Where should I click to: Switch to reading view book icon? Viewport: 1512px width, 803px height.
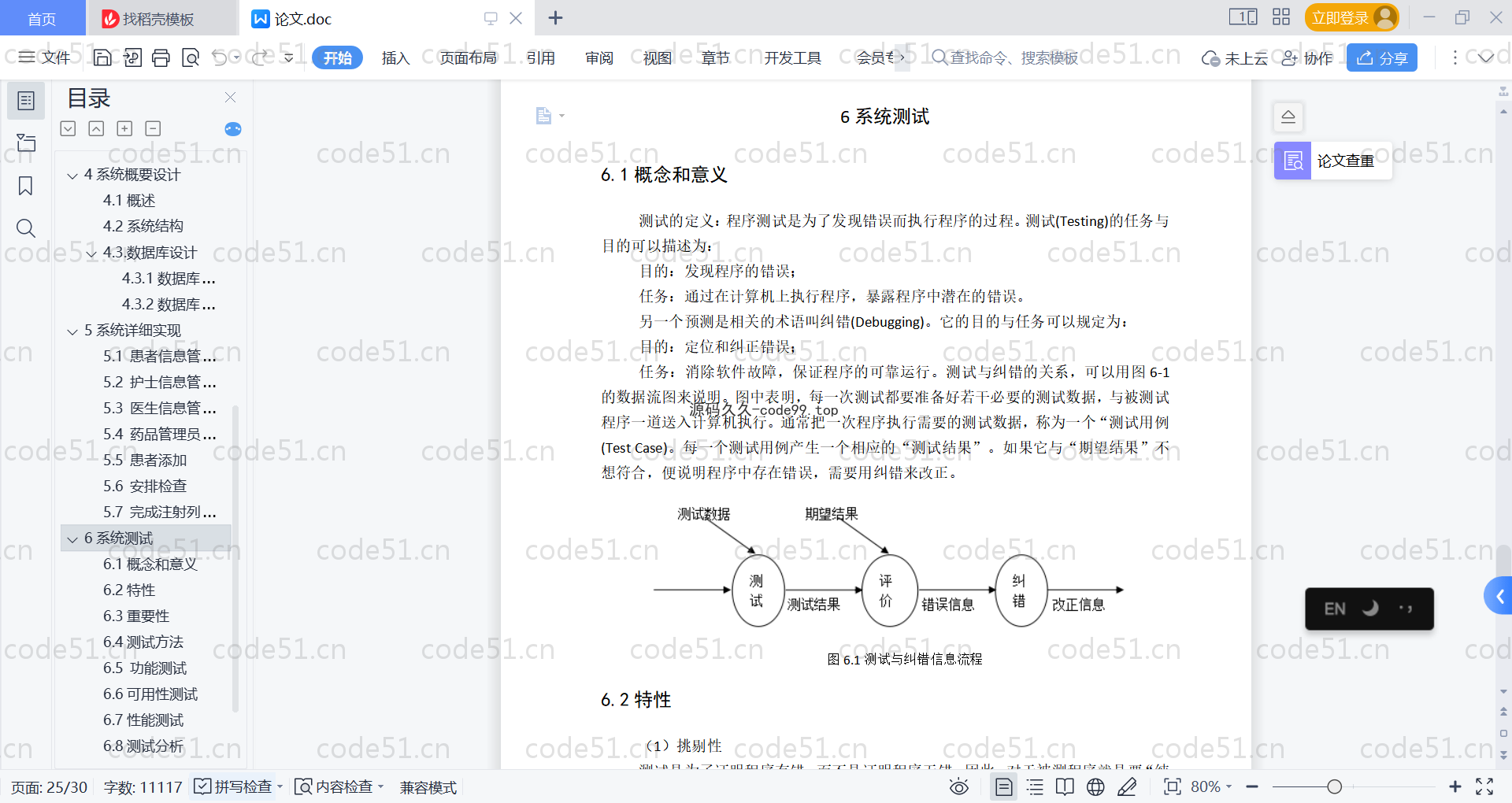[1065, 786]
